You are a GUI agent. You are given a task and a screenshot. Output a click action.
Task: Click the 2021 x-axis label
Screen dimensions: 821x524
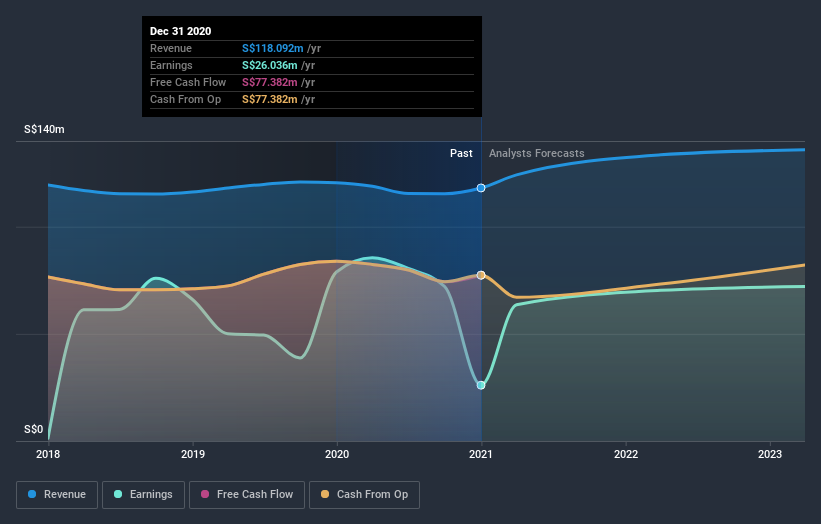[481, 454]
